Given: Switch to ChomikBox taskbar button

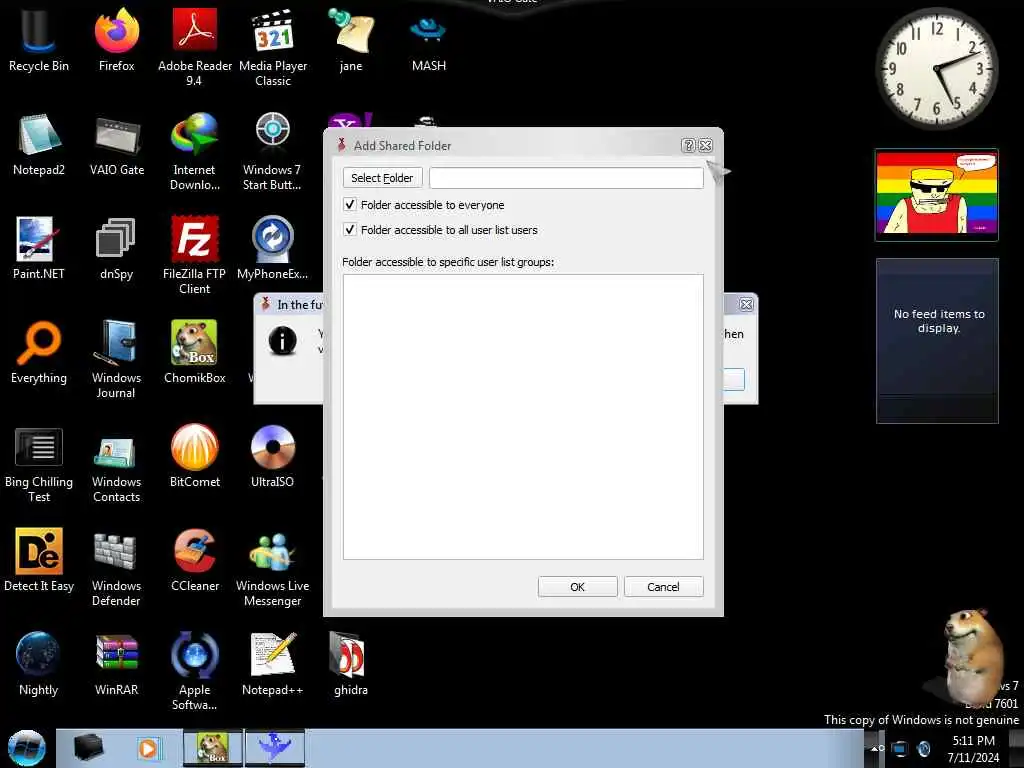Looking at the screenshot, I should [212, 748].
